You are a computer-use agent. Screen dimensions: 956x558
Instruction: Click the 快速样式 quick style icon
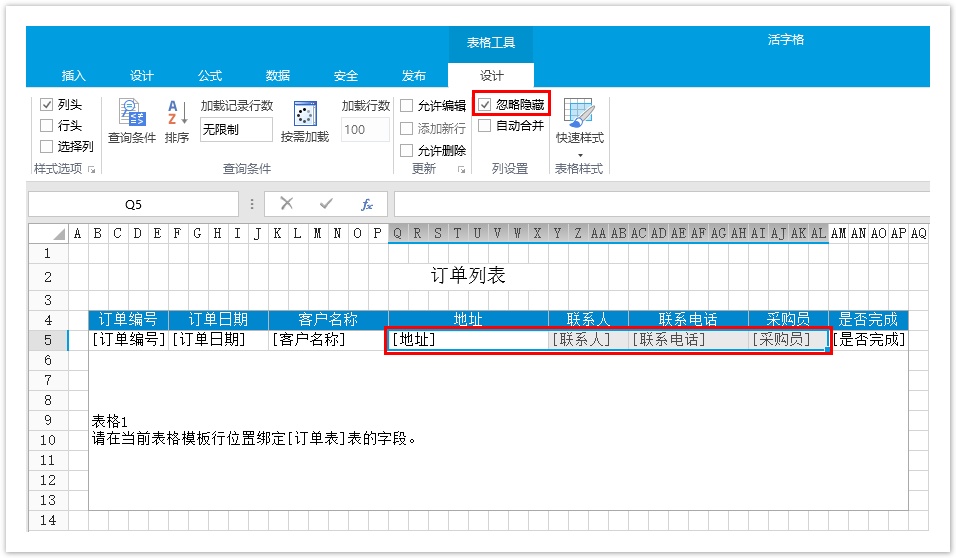(579, 113)
